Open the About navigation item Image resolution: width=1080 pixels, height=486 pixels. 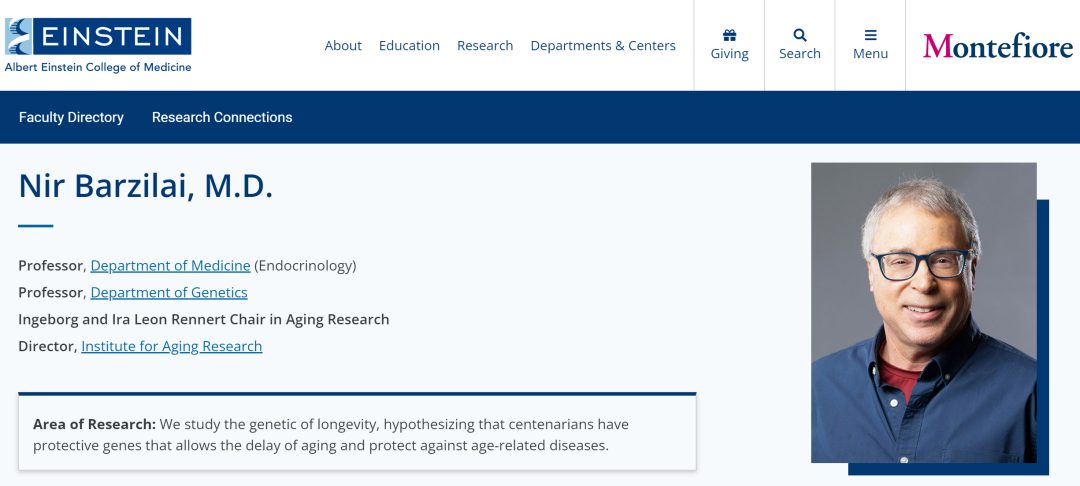click(343, 46)
